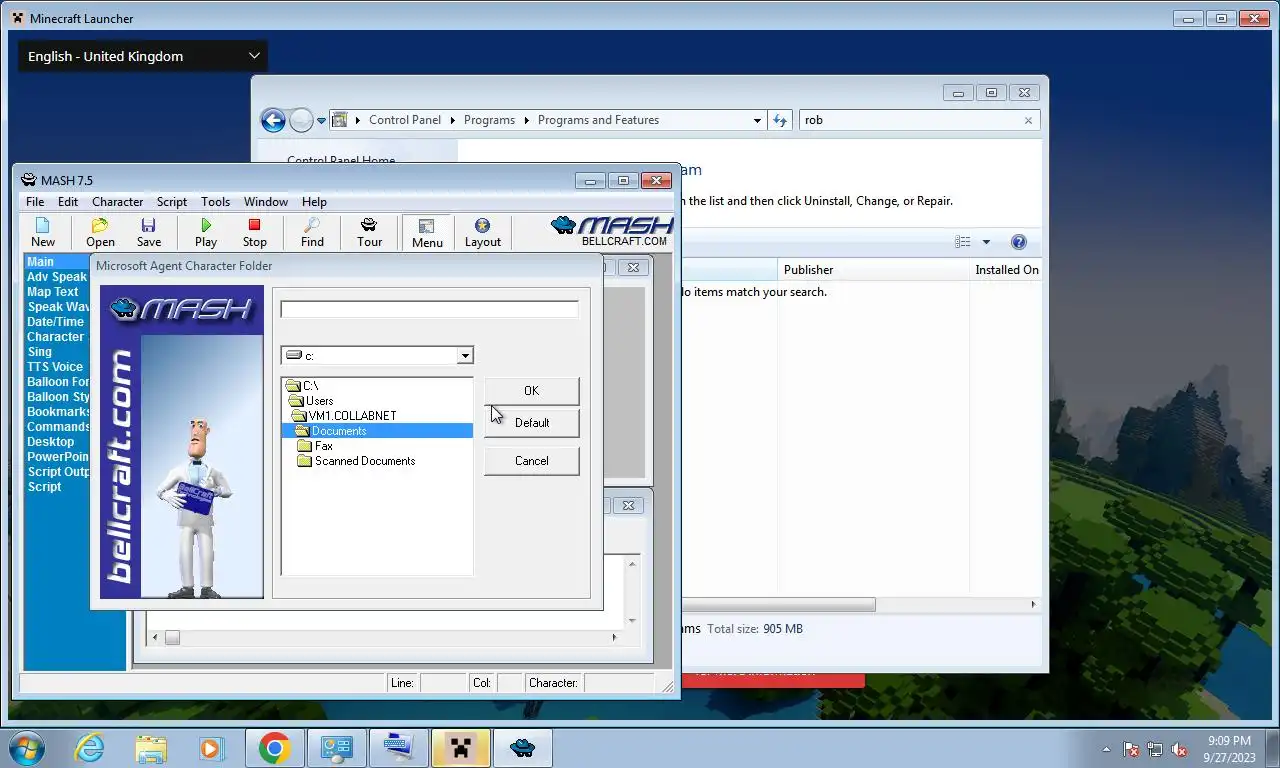Click Control Panel breadcrumb segment
Viewport: 1280px width, 768px height.
click(405, 120)
